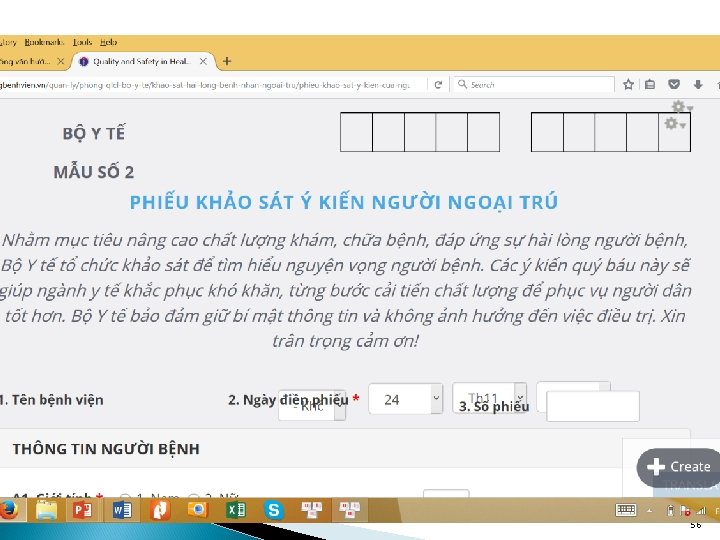Click the '2. Ngày điền phiếu' label

pyautogui.click(x=288, y=400)
